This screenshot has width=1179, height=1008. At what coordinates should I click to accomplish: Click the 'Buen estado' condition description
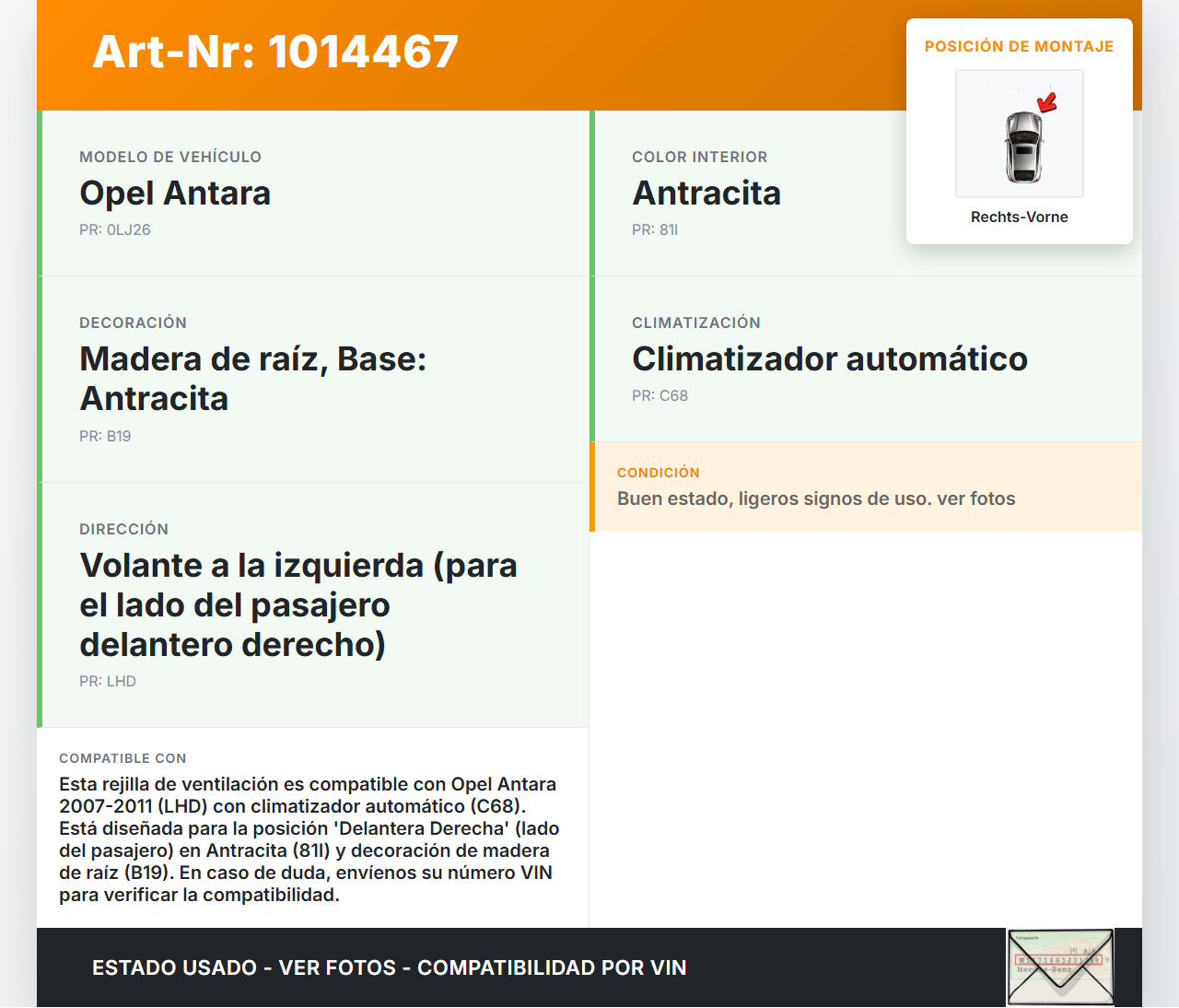coord(816,498)
